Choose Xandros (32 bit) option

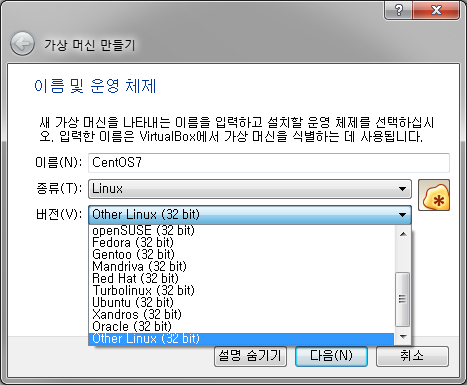(x=241, y=314)
